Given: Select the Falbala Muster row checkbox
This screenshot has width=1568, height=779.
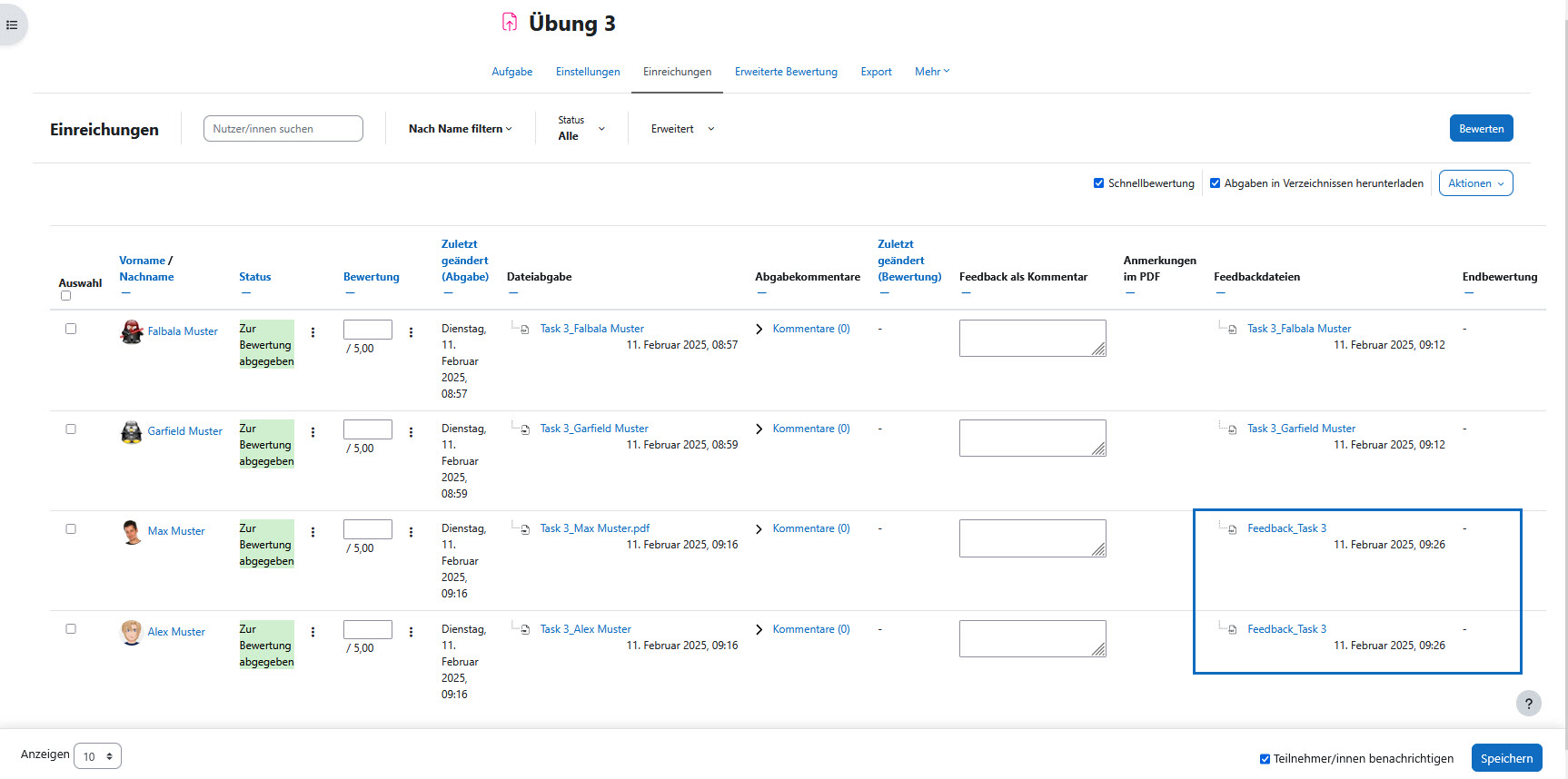Looking at the screenshot, I should click(x=71, y=329).
